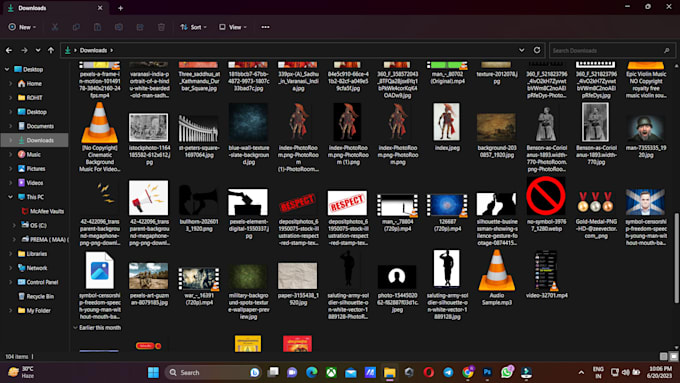Open Photoshop from the taskbar
Viewport: 680px width, 383px height.
pos(487,373)
